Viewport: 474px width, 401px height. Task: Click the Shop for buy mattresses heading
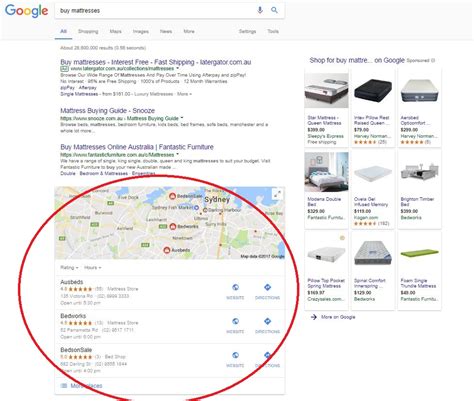pyautogui.click(x=357, y=60)
